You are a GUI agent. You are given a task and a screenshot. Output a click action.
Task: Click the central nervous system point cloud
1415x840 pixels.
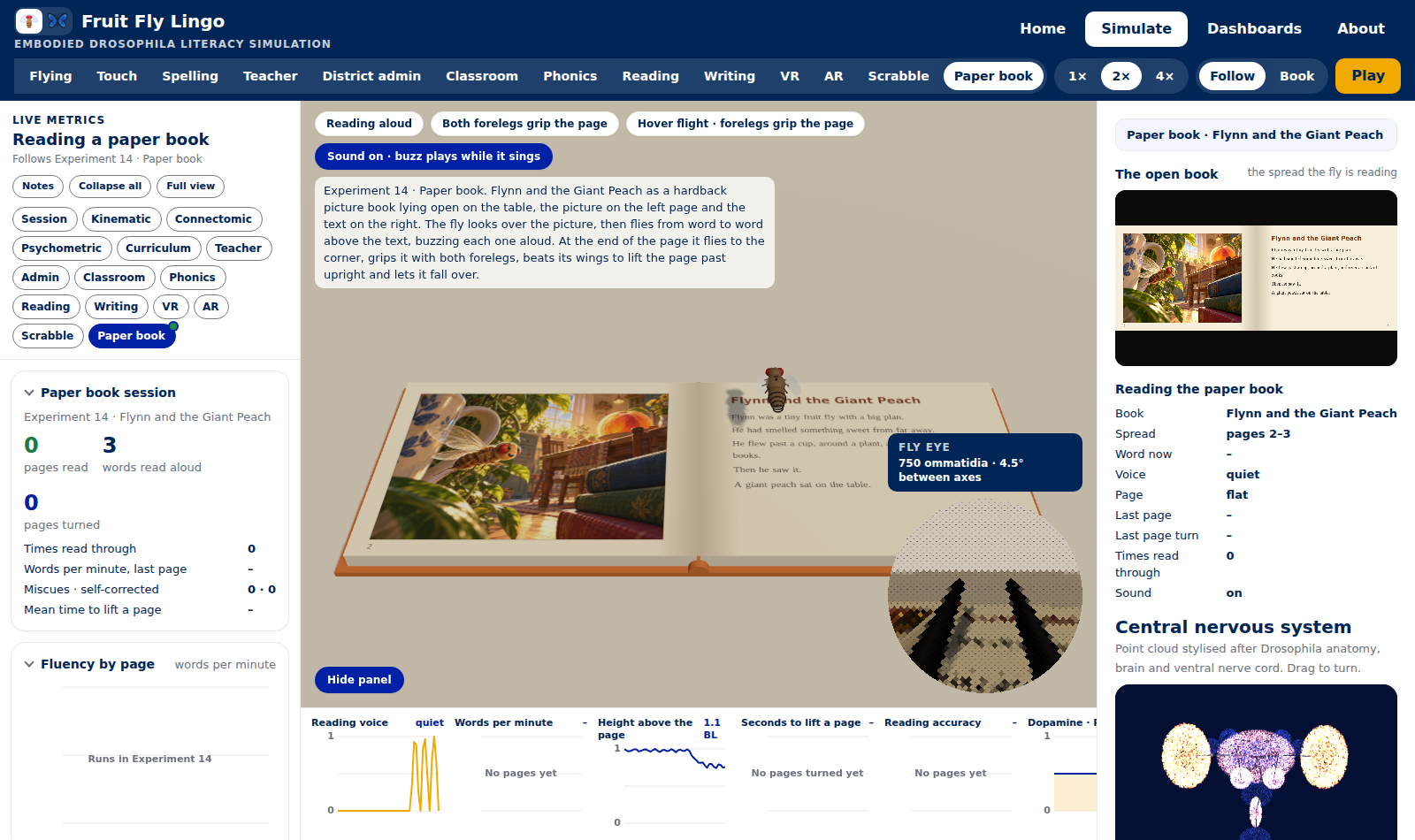(1256, 762)
